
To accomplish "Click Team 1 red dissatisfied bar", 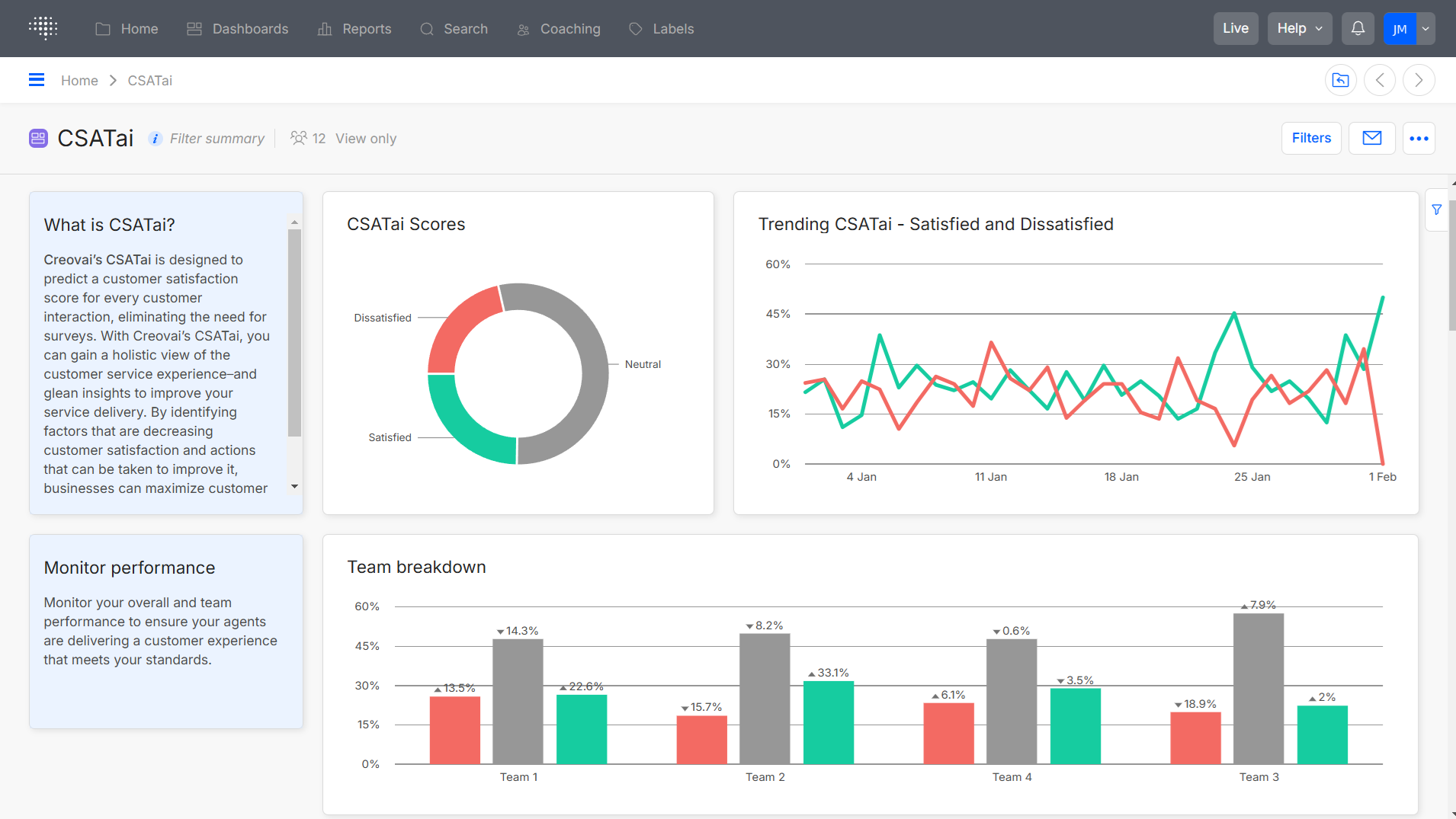I will pyautogui.click(x=455, y=731).
